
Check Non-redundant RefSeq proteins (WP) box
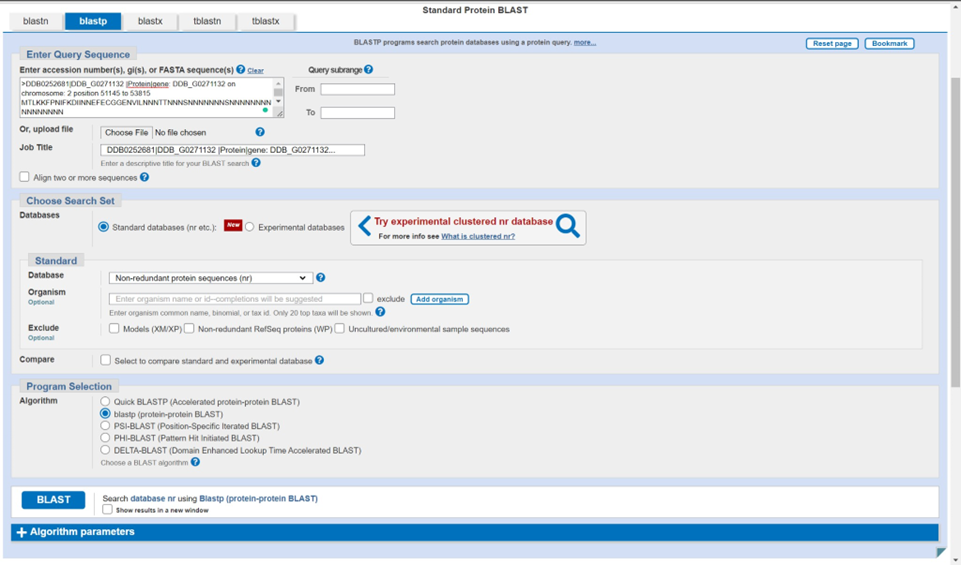[x=189, y=328]
